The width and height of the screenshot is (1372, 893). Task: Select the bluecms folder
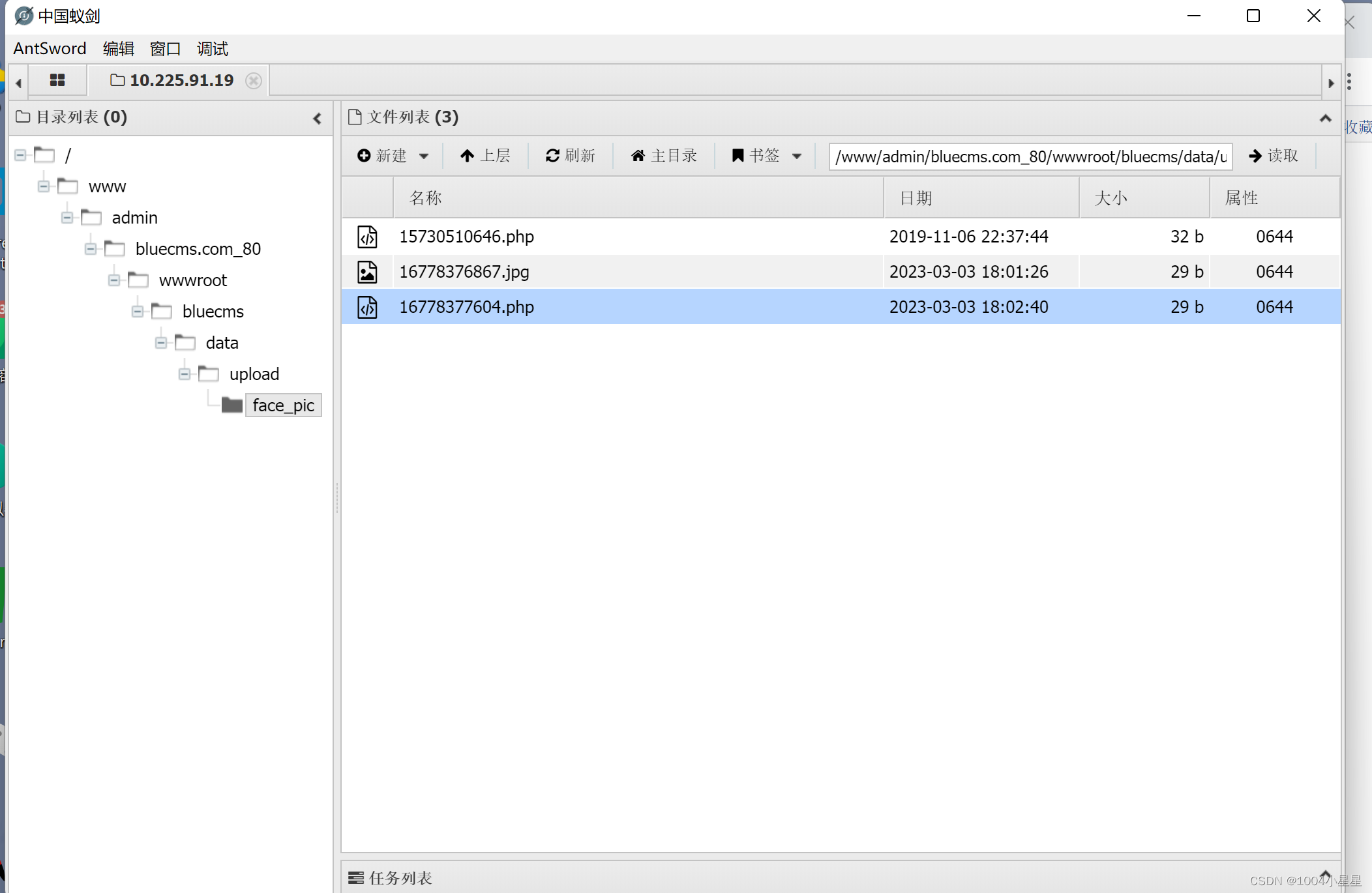213,312
